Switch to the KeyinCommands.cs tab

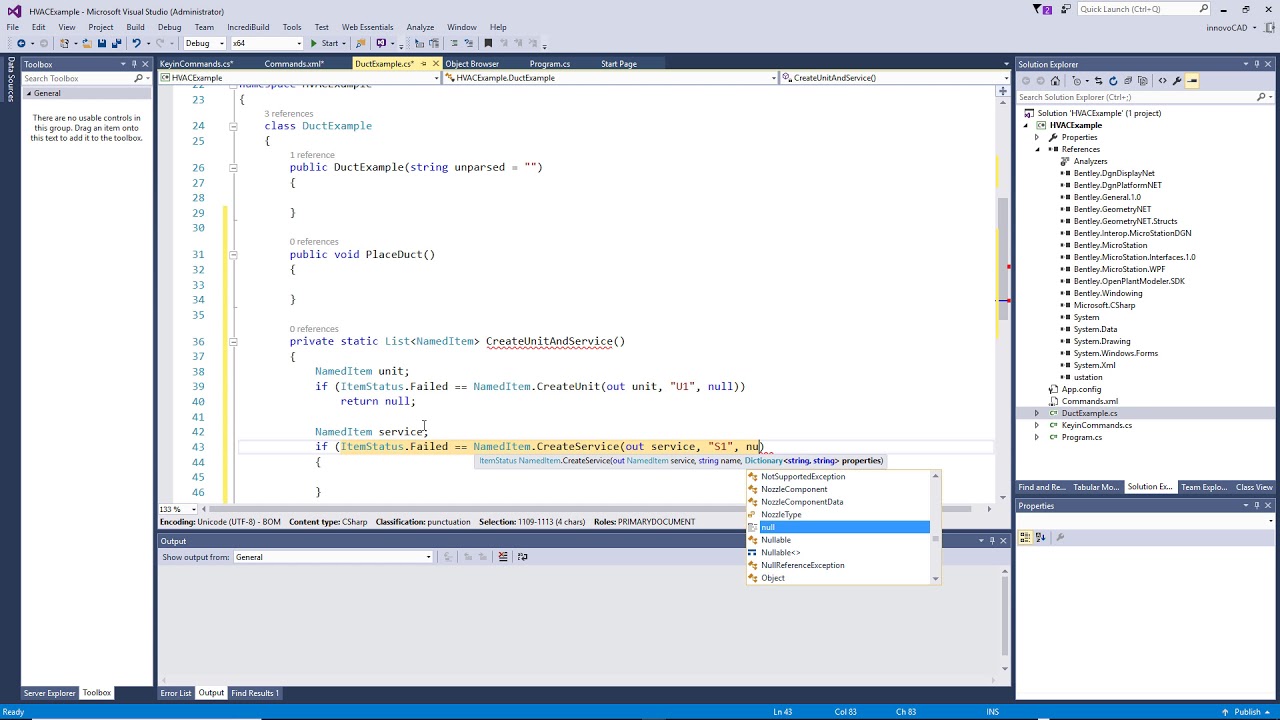click(196, 64)
